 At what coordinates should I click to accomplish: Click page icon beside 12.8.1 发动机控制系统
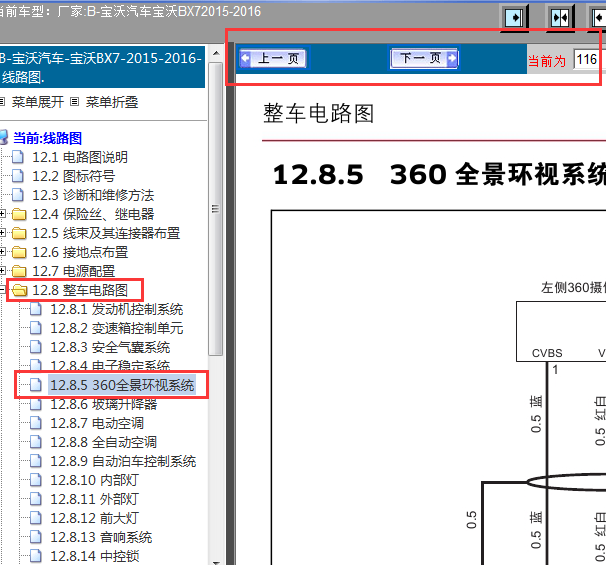[x=36, y=309]
